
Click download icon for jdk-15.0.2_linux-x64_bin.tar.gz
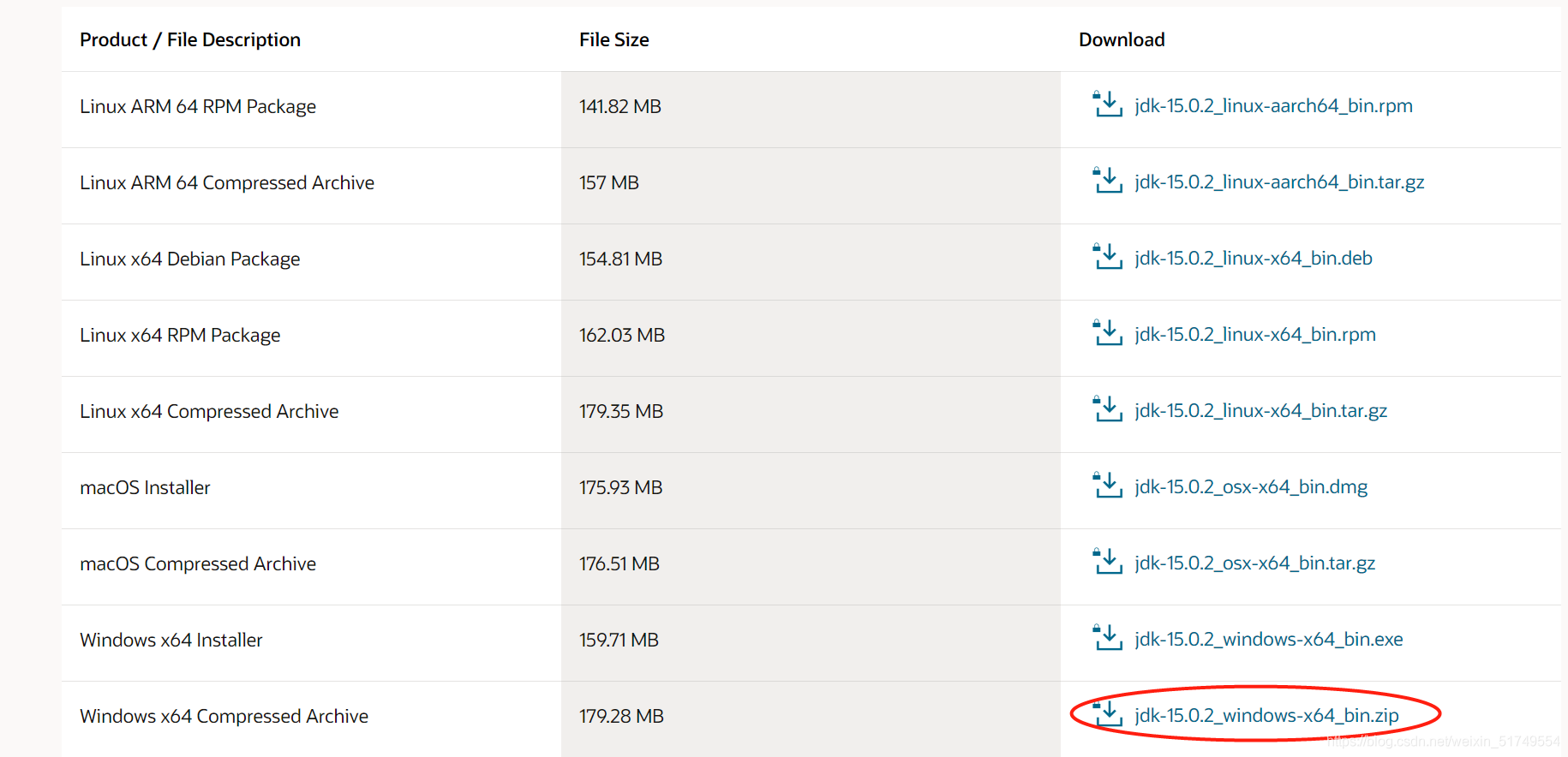point(1107,409)
